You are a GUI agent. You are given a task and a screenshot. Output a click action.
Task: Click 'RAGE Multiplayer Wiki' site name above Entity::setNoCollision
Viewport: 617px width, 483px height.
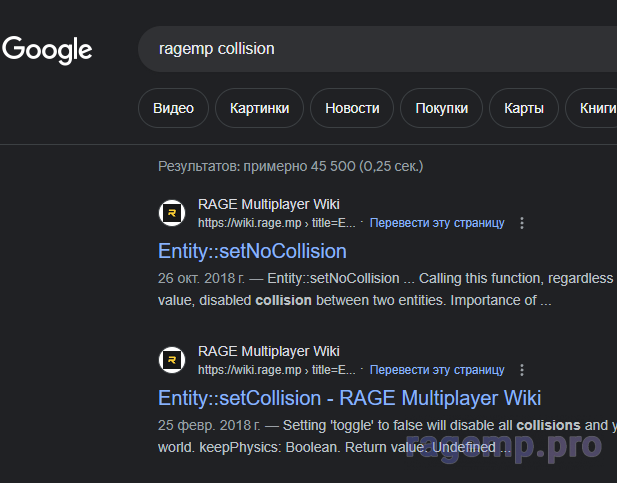269,204
